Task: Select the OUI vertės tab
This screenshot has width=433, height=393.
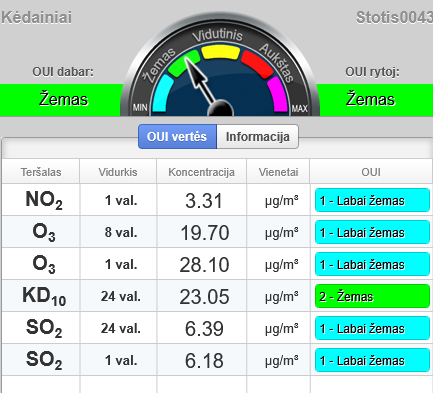Action: pos(177,137)
